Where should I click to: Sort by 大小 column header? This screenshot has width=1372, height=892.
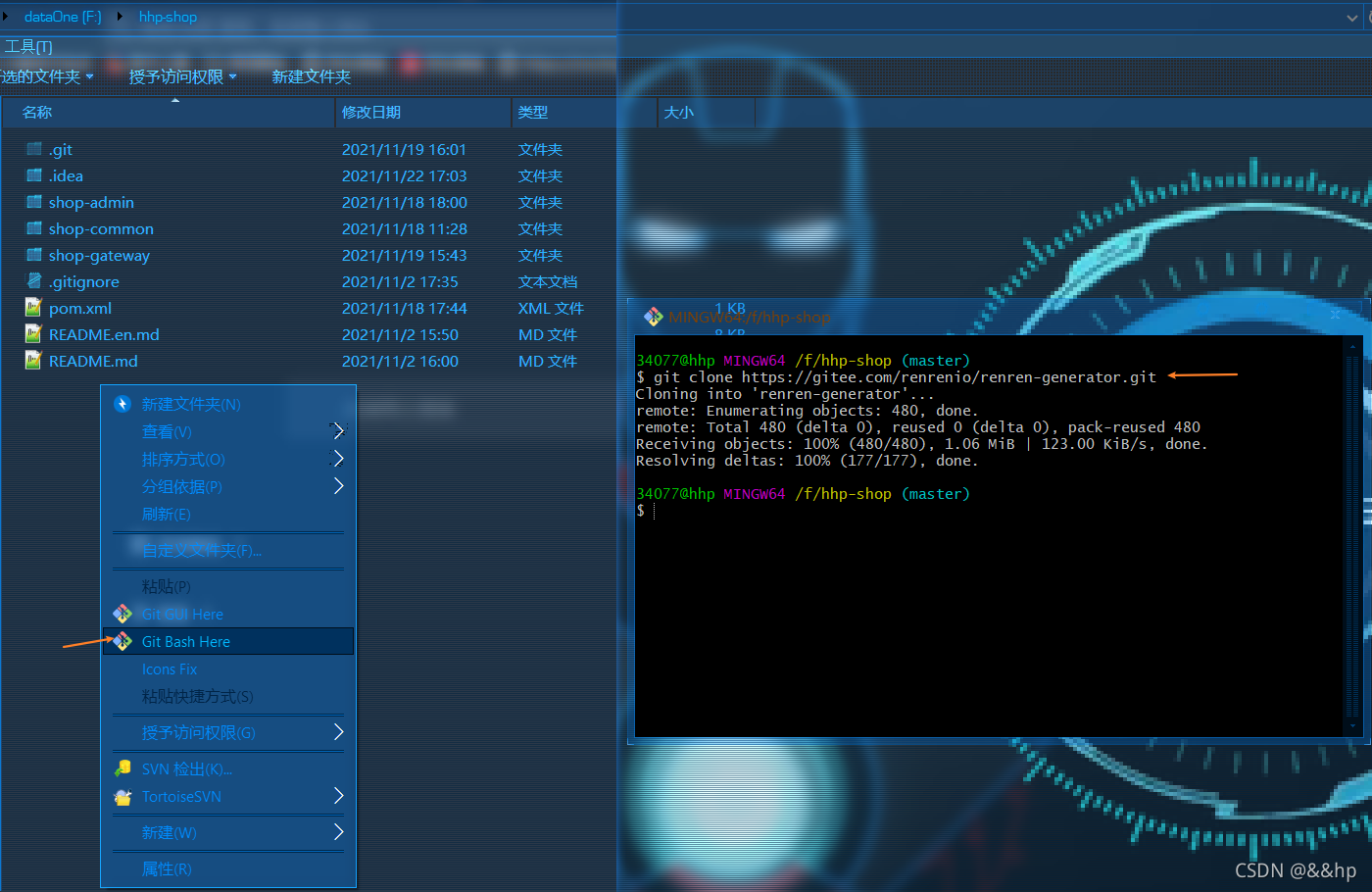tap(706, 112)
